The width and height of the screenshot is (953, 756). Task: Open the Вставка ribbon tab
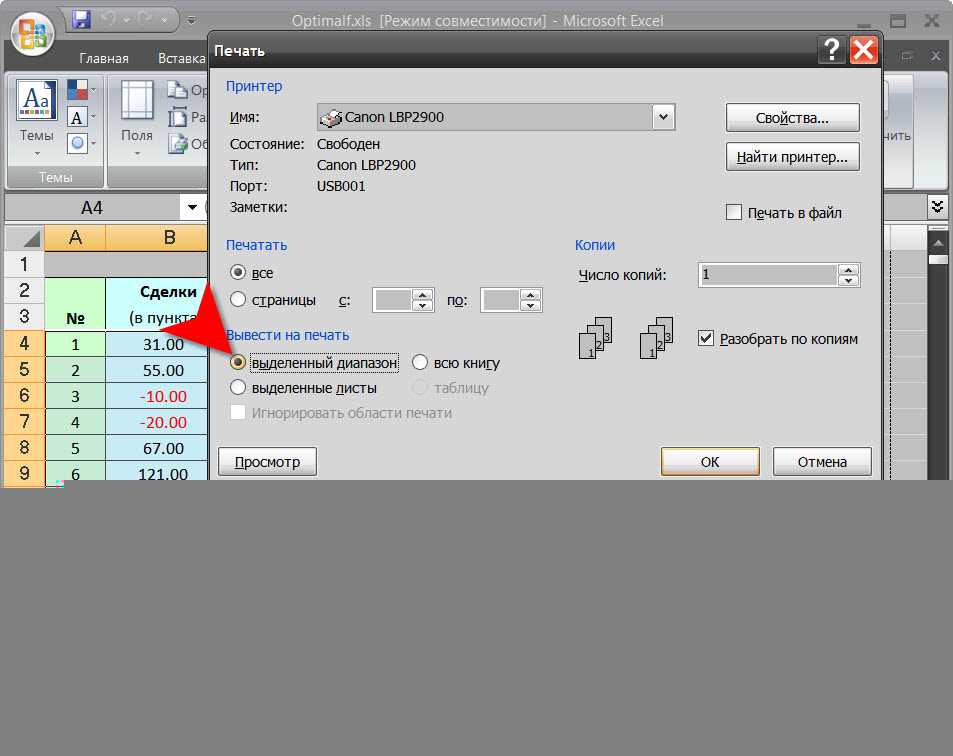pyautogui.click(x=181, y=59)
